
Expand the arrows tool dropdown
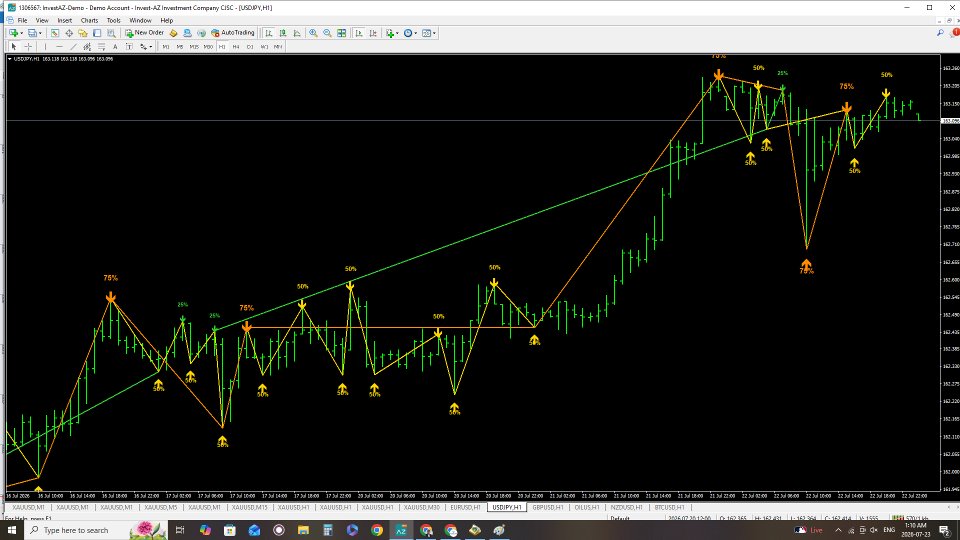click(x=151, y=47)
